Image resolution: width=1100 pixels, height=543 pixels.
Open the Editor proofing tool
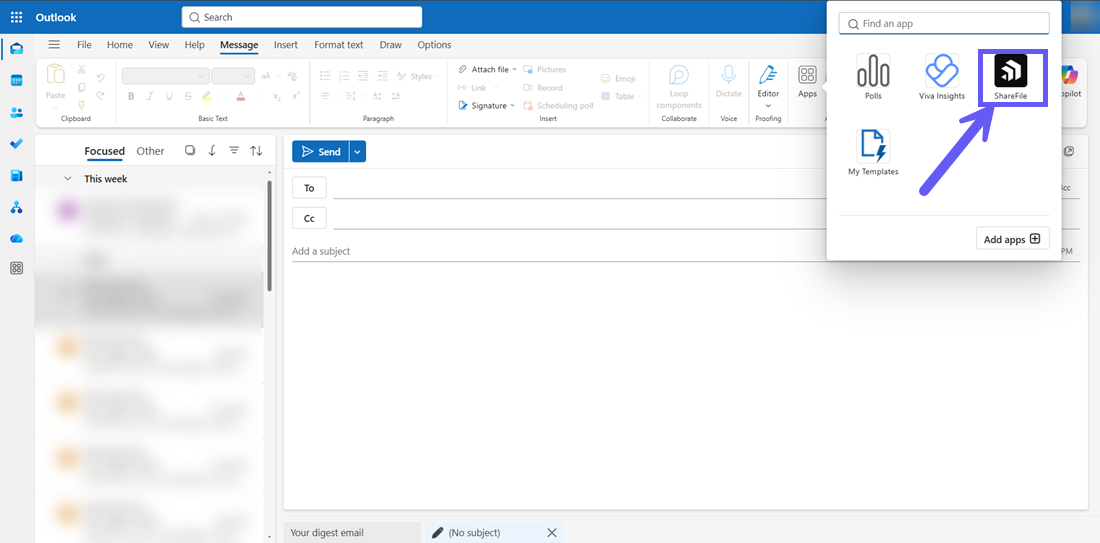pyautogui.click(x=768, y=86)
